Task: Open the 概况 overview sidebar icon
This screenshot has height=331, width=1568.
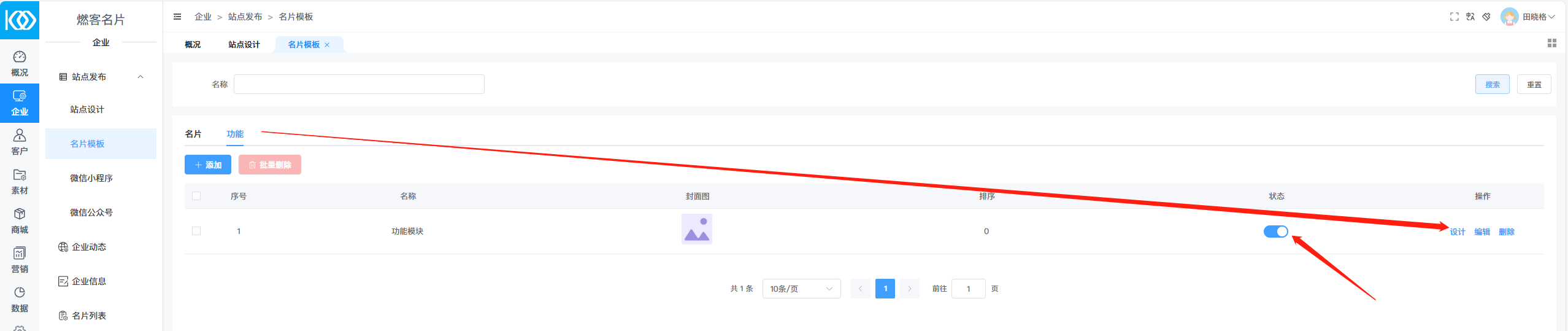Action: pos(20,63)
